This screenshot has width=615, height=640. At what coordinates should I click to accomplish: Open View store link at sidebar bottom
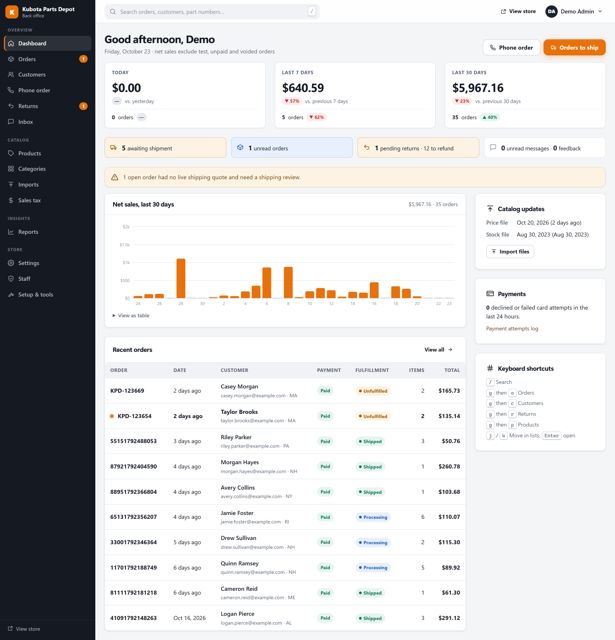[24, 629]
